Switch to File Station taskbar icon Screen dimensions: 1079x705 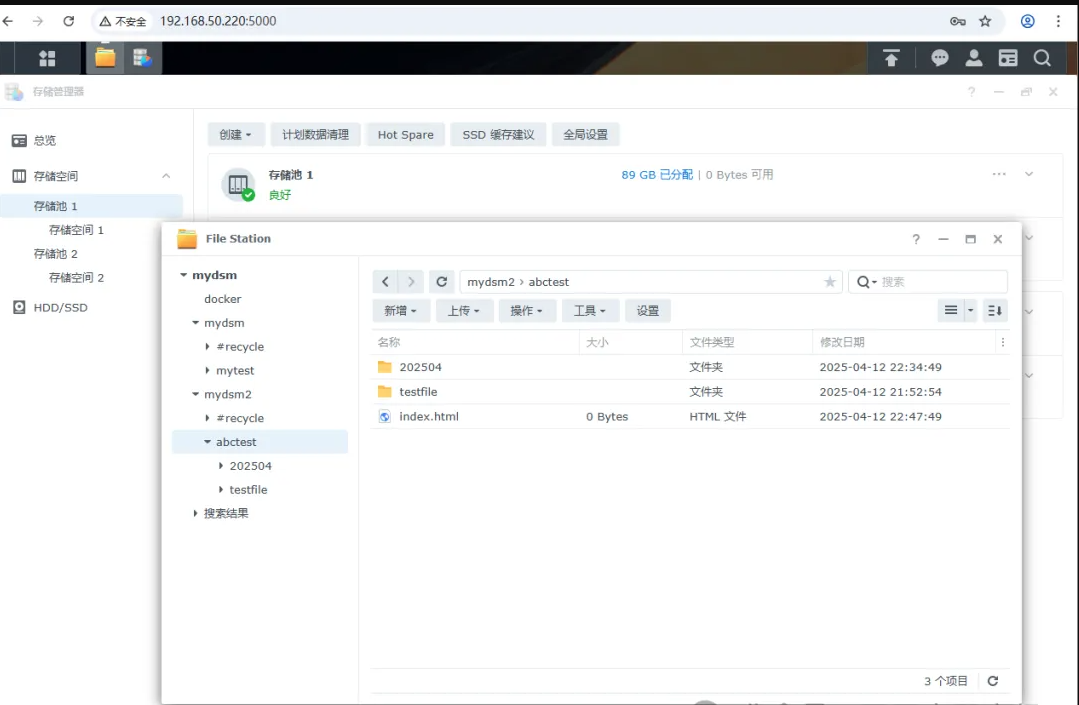click(105, 58)
